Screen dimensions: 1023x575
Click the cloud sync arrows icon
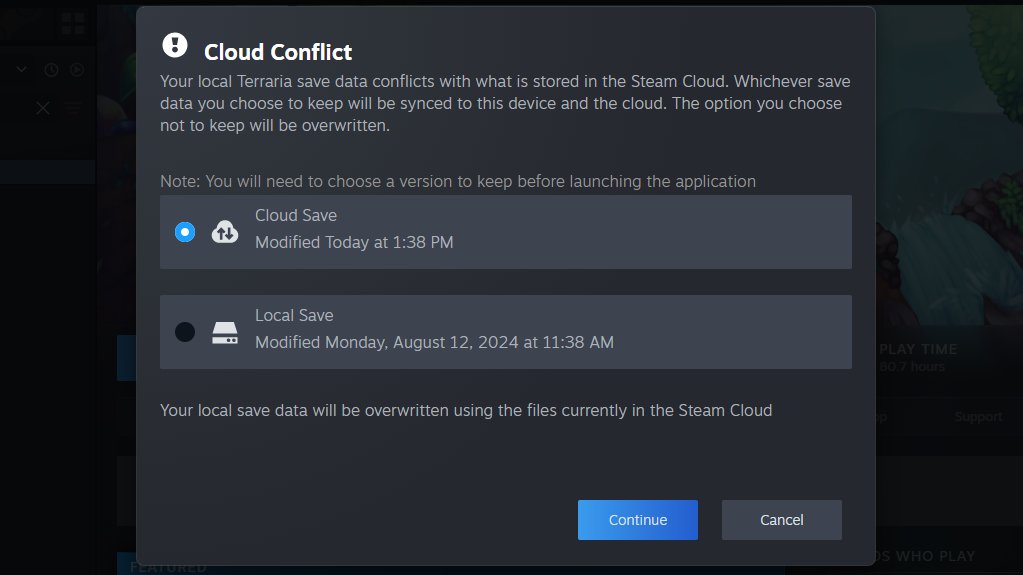[x=225, y=232]
